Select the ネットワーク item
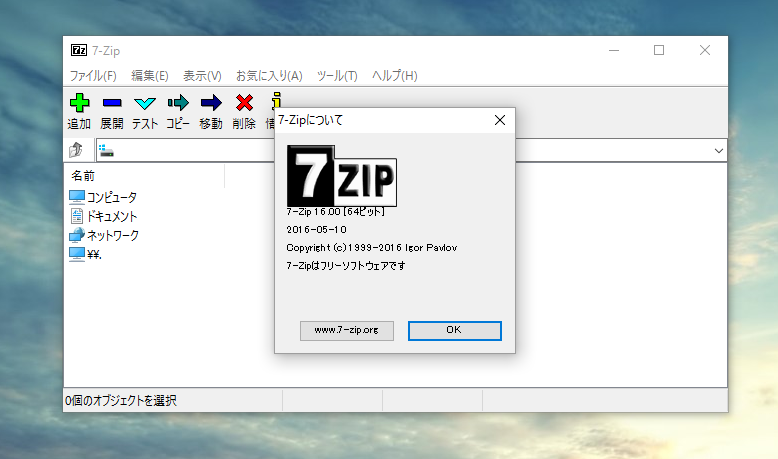Screen dimensions: 778x459 click(104, 235)
